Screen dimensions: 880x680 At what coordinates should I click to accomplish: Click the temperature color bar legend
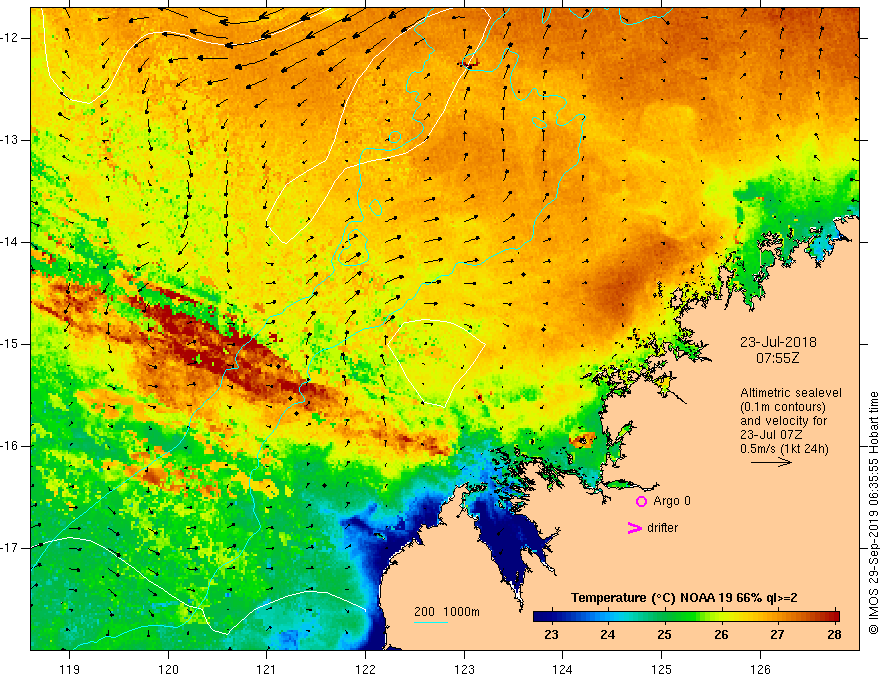(686, 617)
